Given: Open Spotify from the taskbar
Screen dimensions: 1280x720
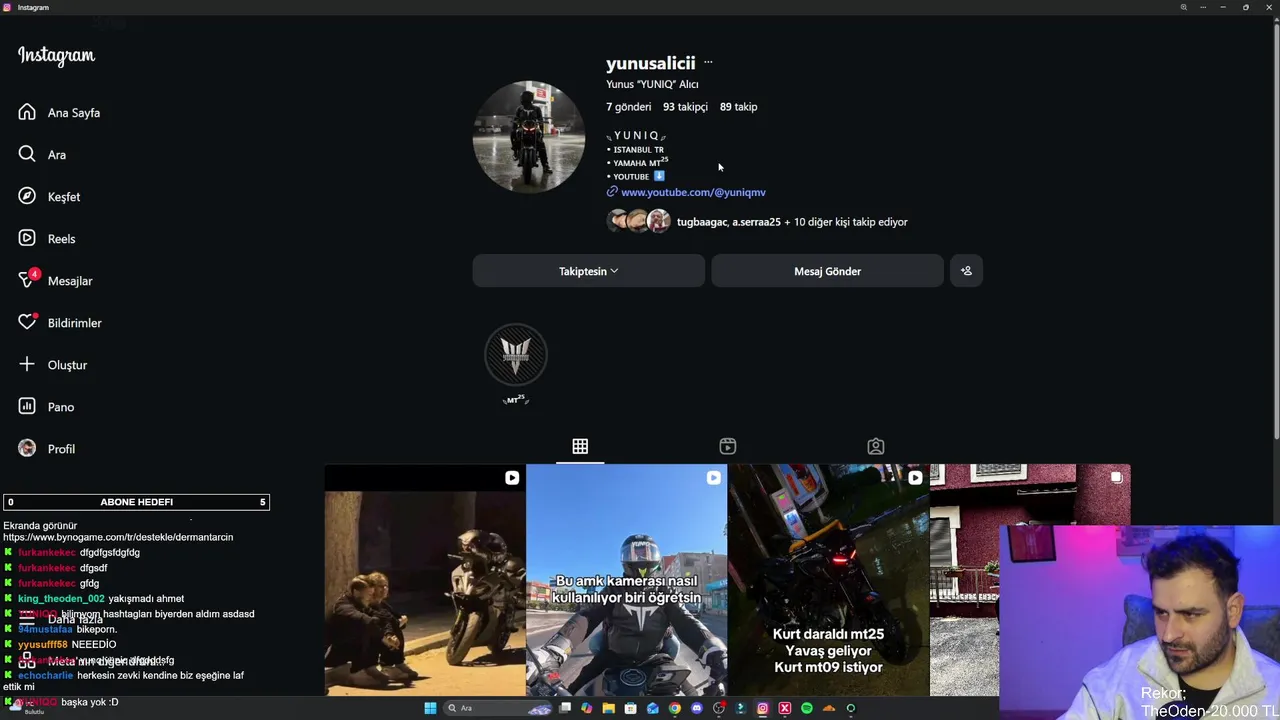Looking at the screenshot, I should coord(807,708).
